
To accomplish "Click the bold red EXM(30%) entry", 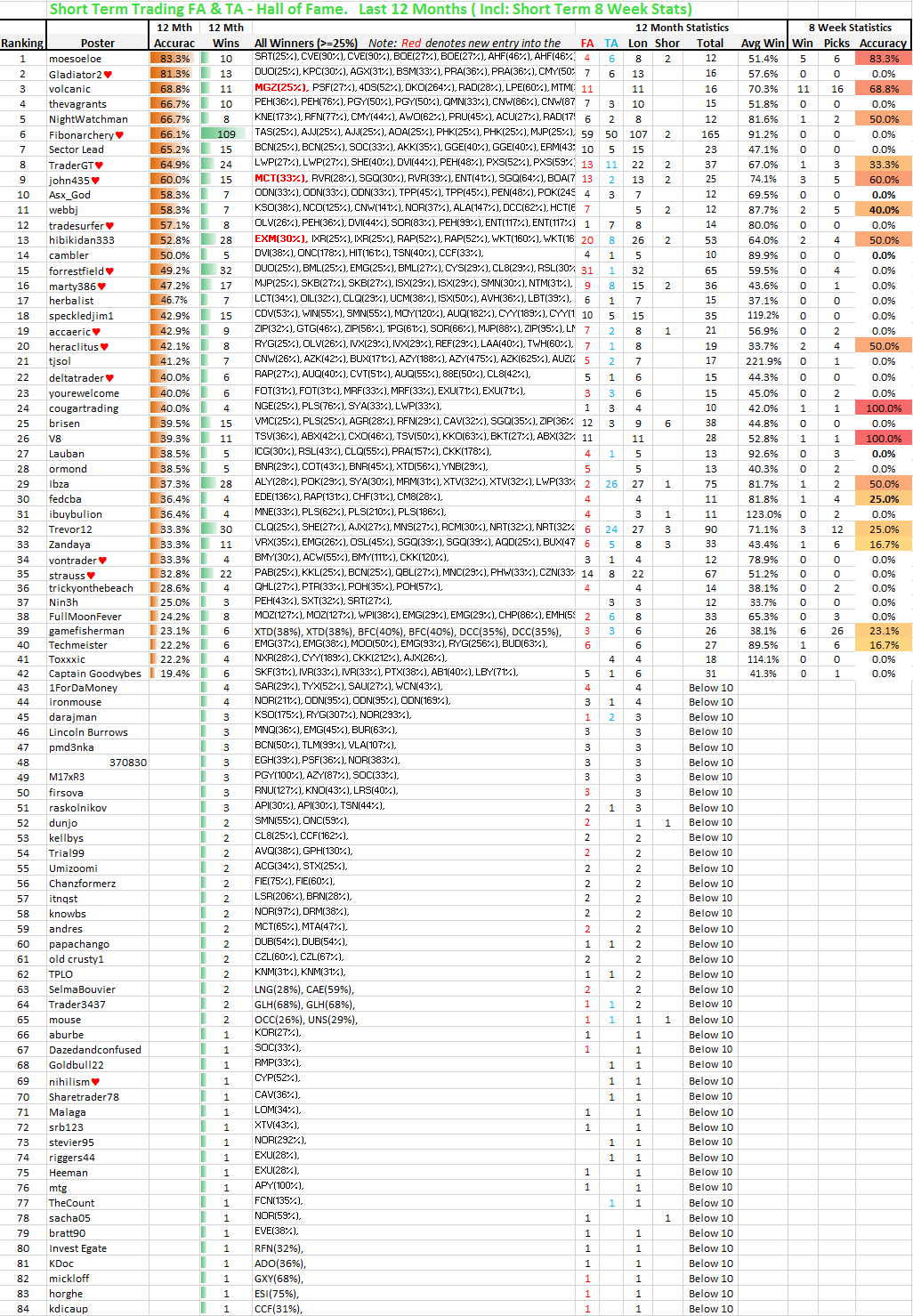I will tap(280, 239).
